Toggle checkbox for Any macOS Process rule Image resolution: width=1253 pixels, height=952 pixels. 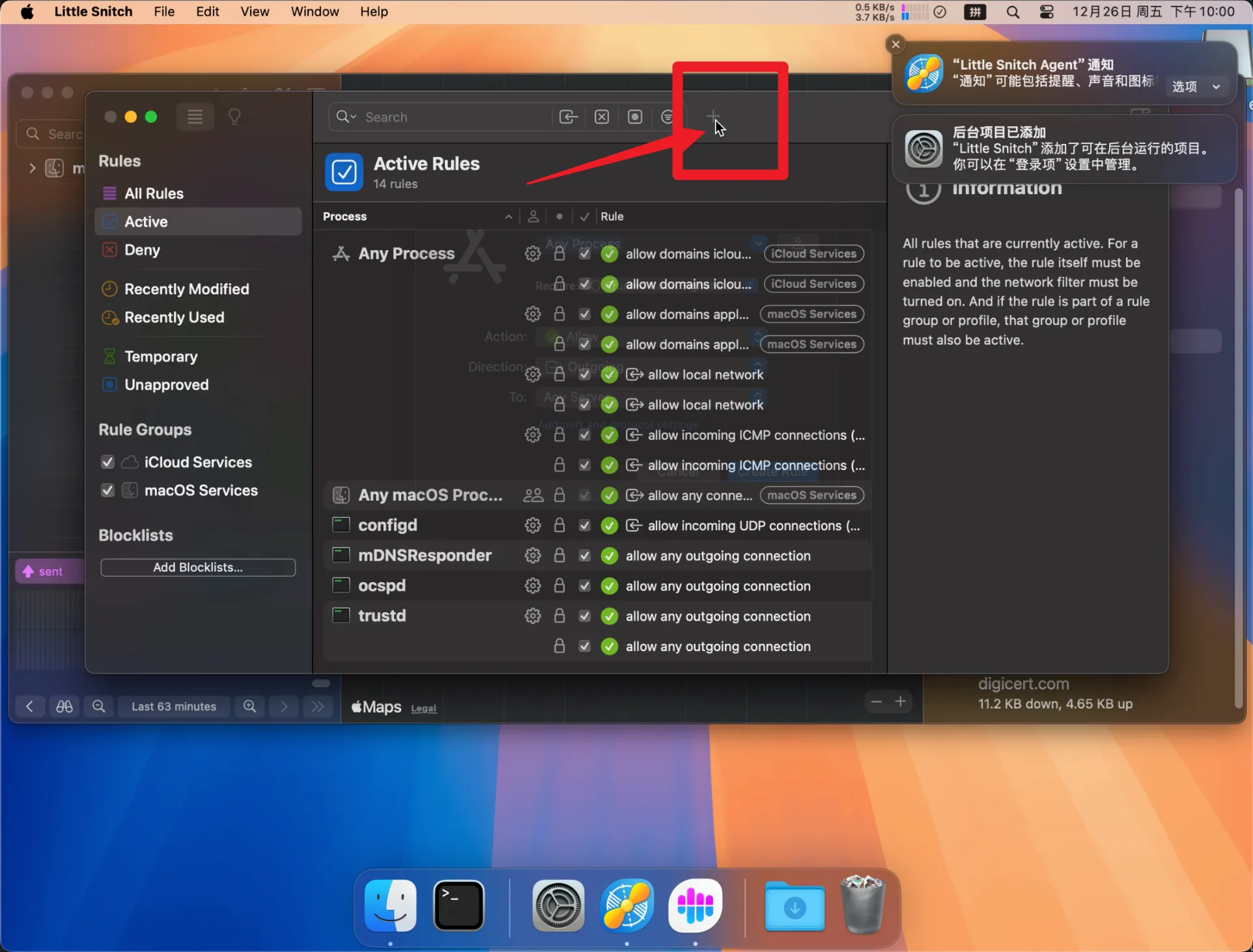[585, 496]
